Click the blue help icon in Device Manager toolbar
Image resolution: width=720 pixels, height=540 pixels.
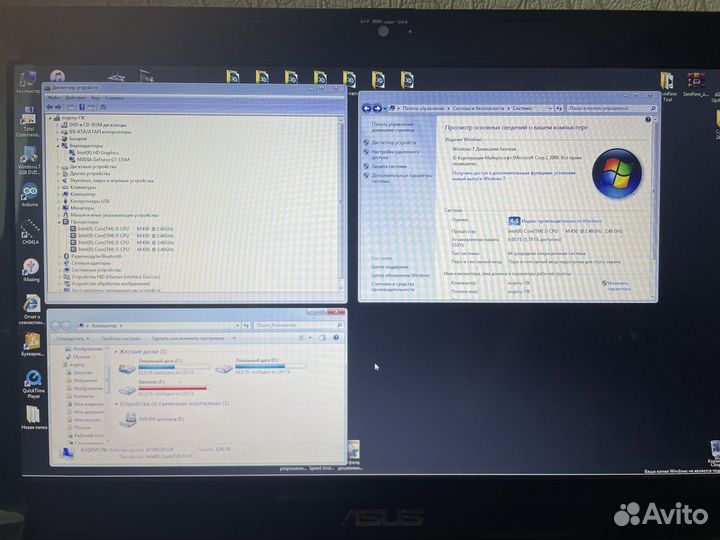click(x=81, y=107)
